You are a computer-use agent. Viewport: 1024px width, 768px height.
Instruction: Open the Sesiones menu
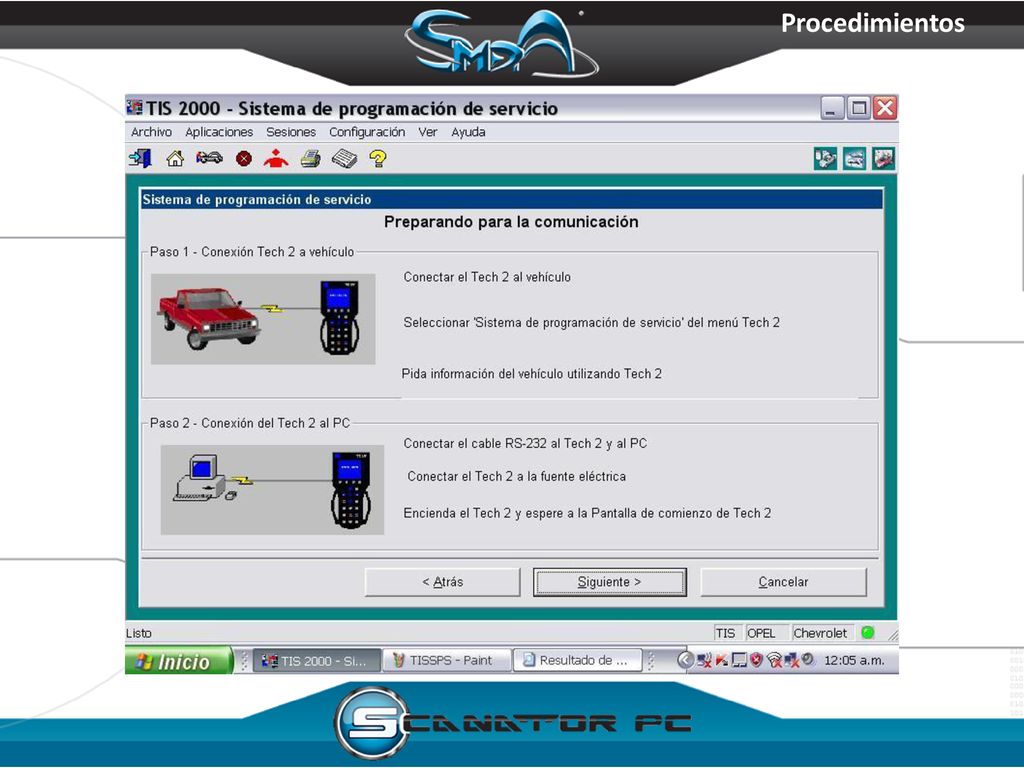pos(291,132)
